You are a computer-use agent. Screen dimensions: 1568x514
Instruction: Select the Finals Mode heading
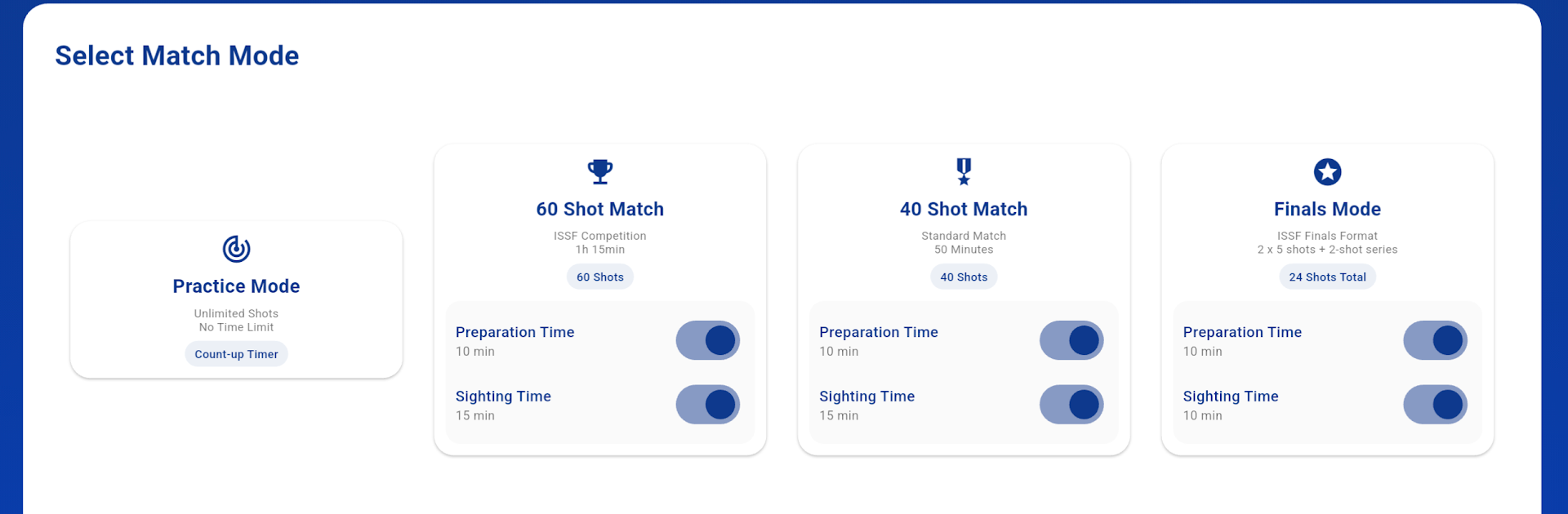tap(1327, 210)
